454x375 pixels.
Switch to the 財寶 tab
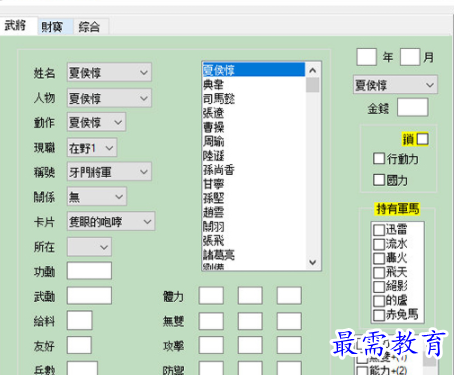point(55,27)
